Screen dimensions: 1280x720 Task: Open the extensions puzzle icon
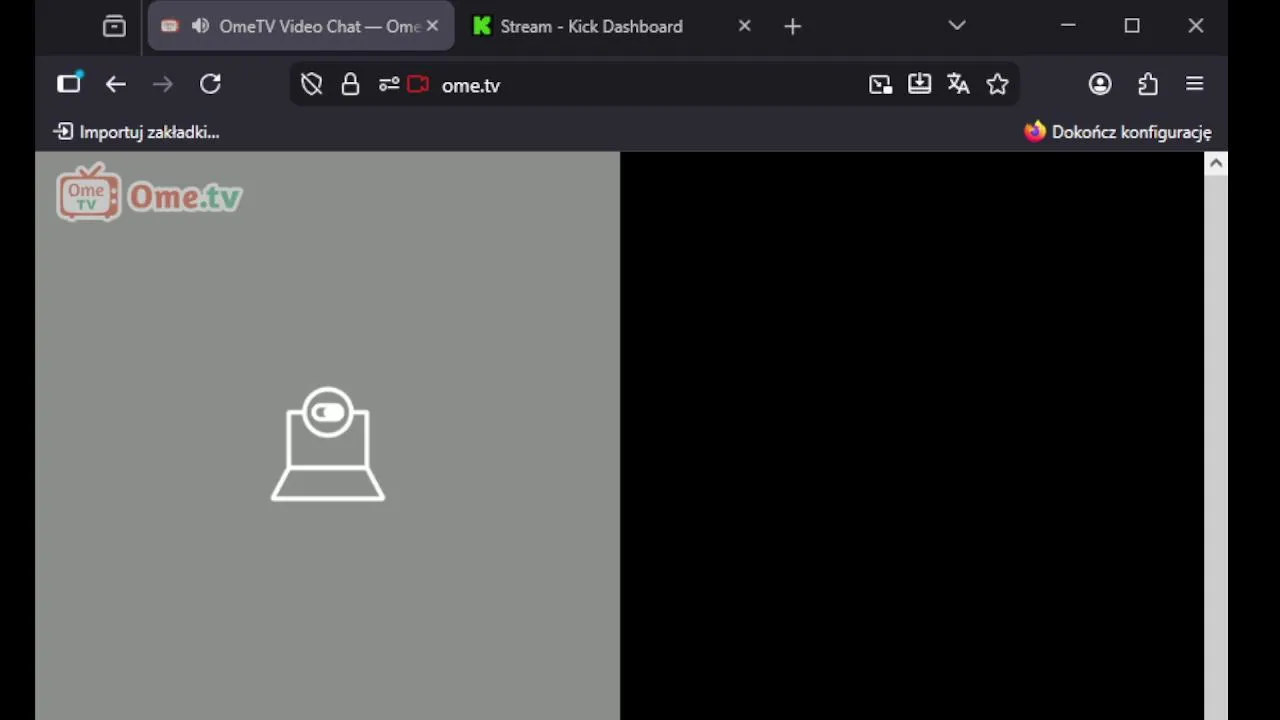click(x=1148, y=85)
